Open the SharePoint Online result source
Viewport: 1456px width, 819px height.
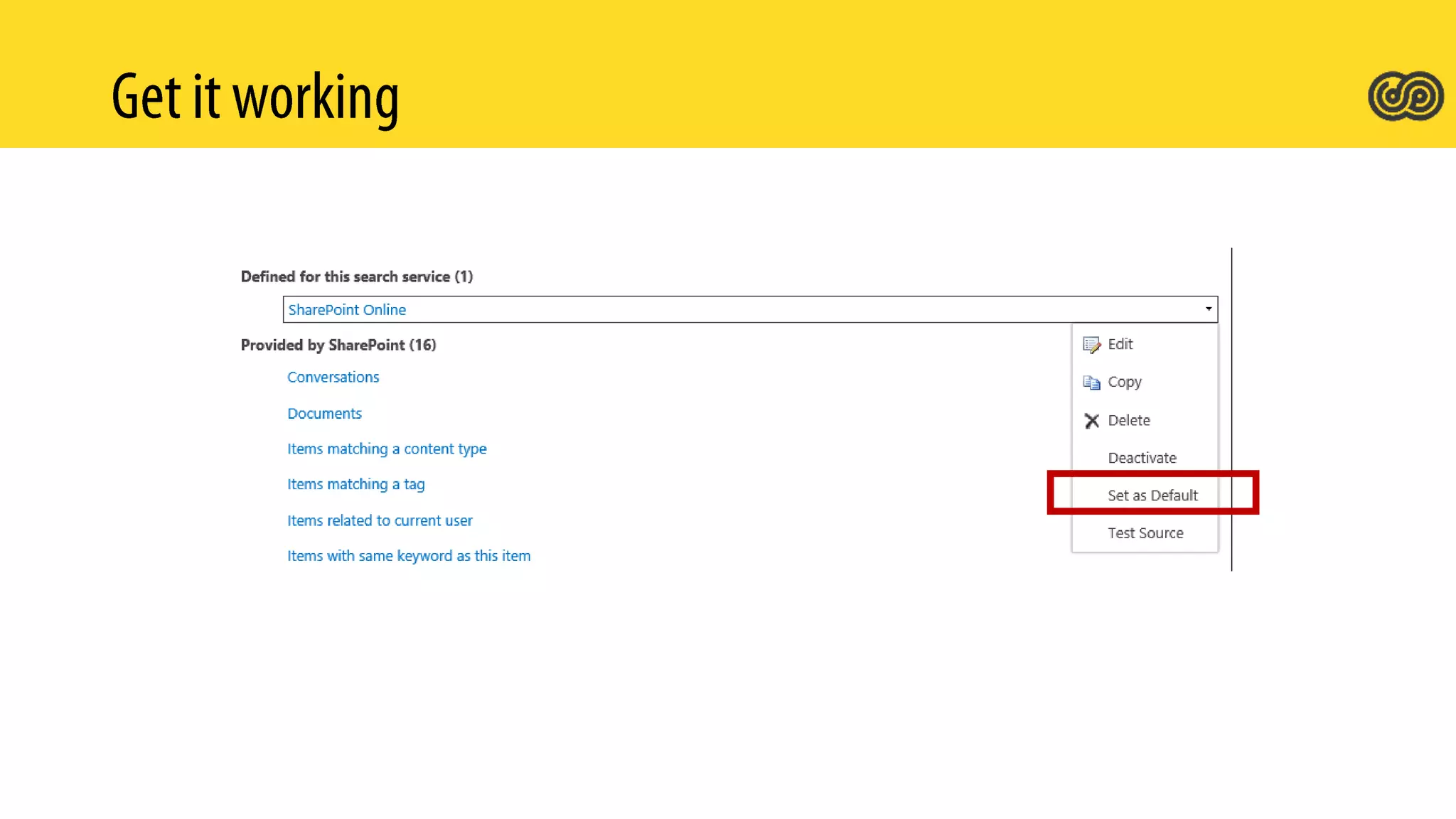pyautogui.click(x=347, y=310)
